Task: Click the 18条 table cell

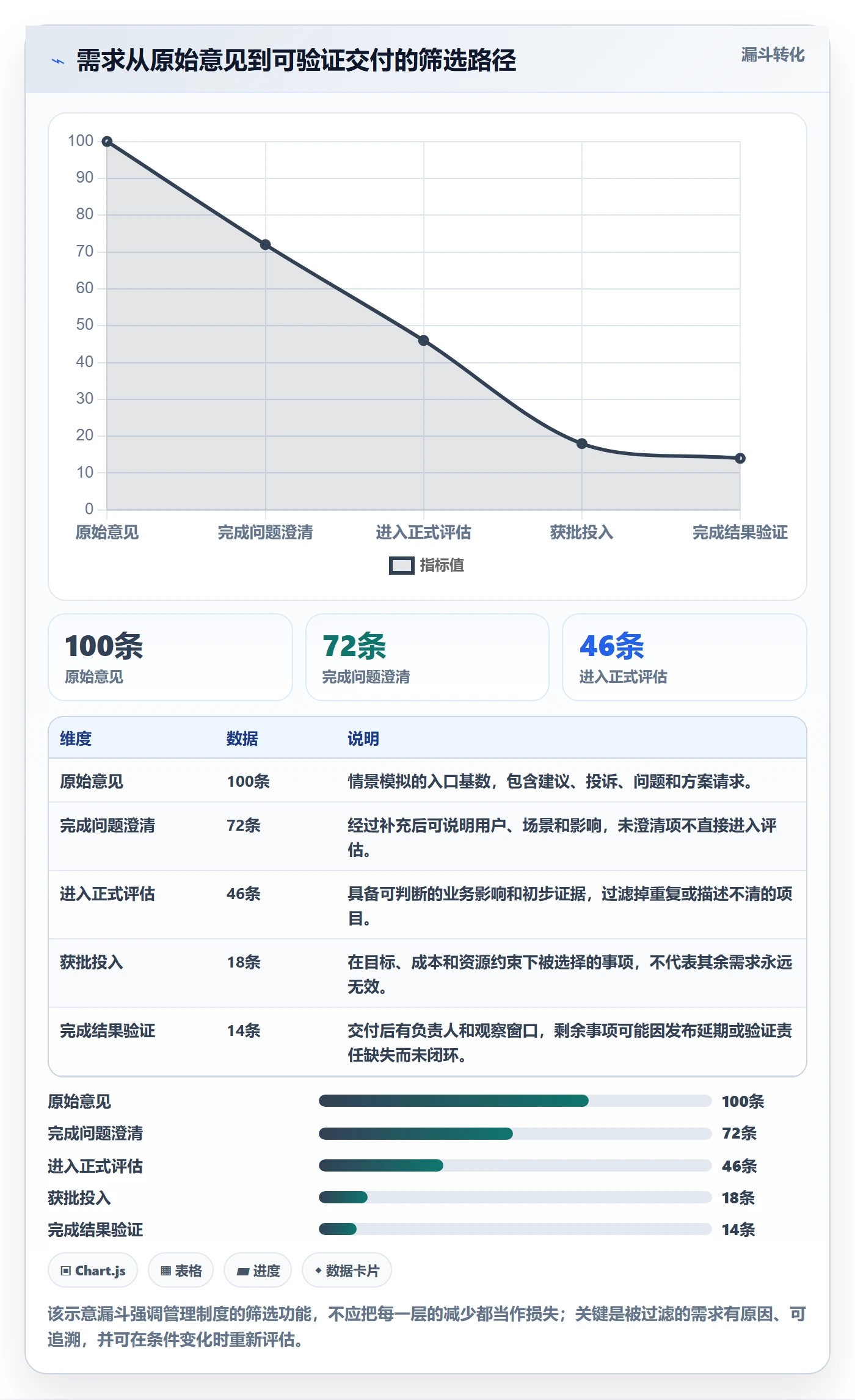Action: pos(244,962)
